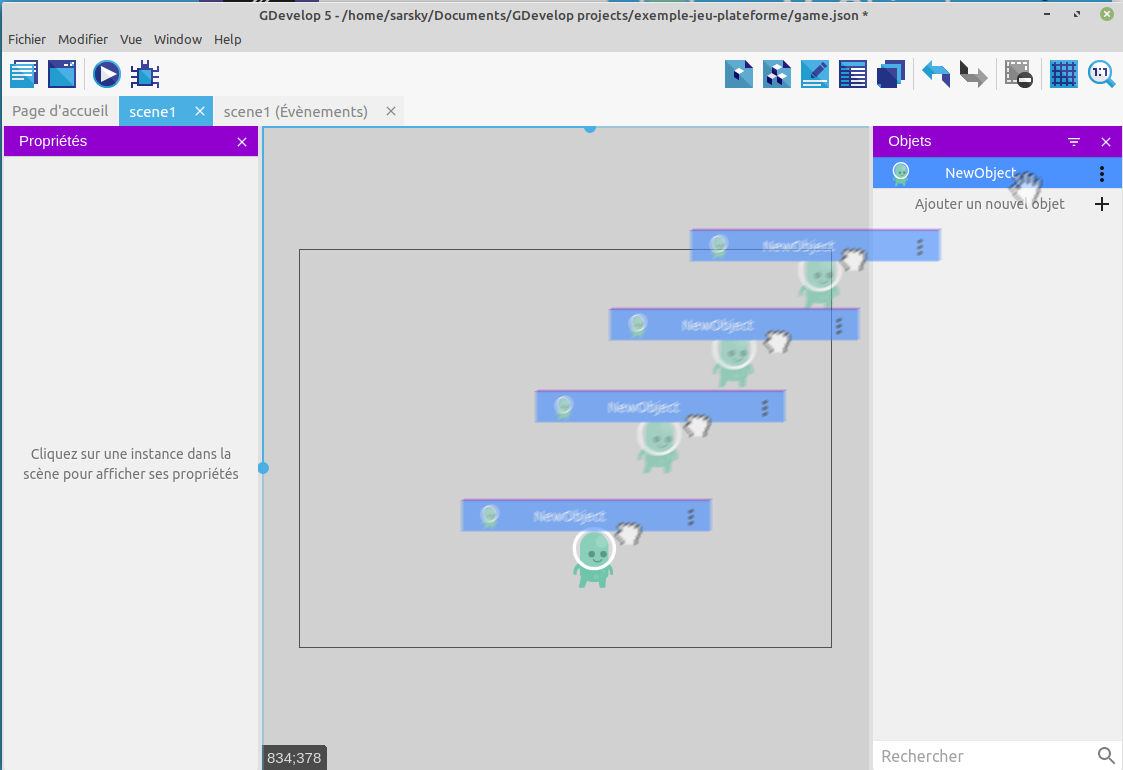Start the debugger bug icon
The height and width of the screenshot is (770, 1123).
coord(146,75)
